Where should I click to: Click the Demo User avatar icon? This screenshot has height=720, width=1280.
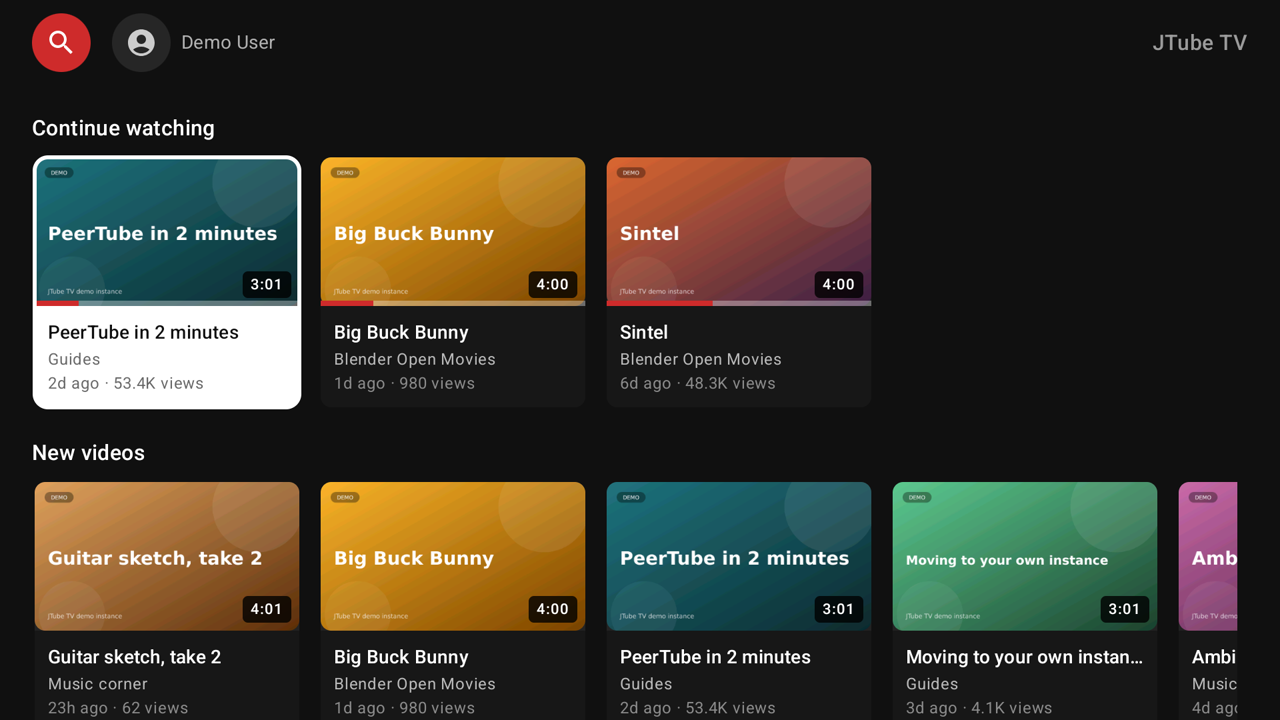[141, 42]
